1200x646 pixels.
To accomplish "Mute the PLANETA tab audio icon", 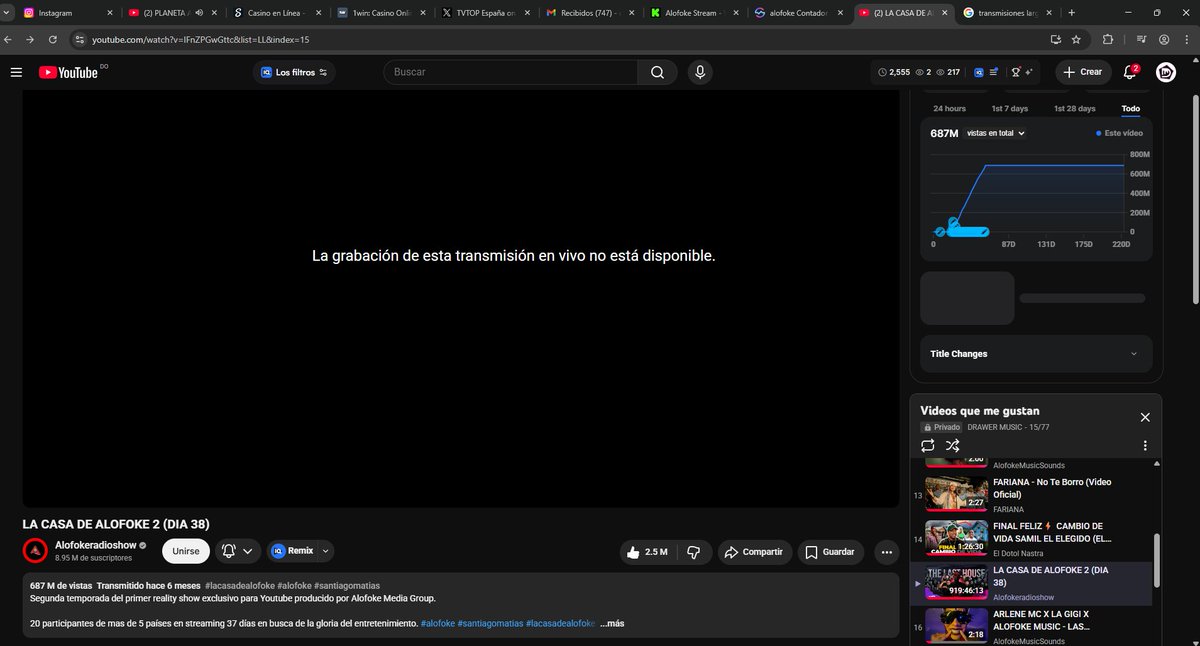I will click(x=199, y=13).
